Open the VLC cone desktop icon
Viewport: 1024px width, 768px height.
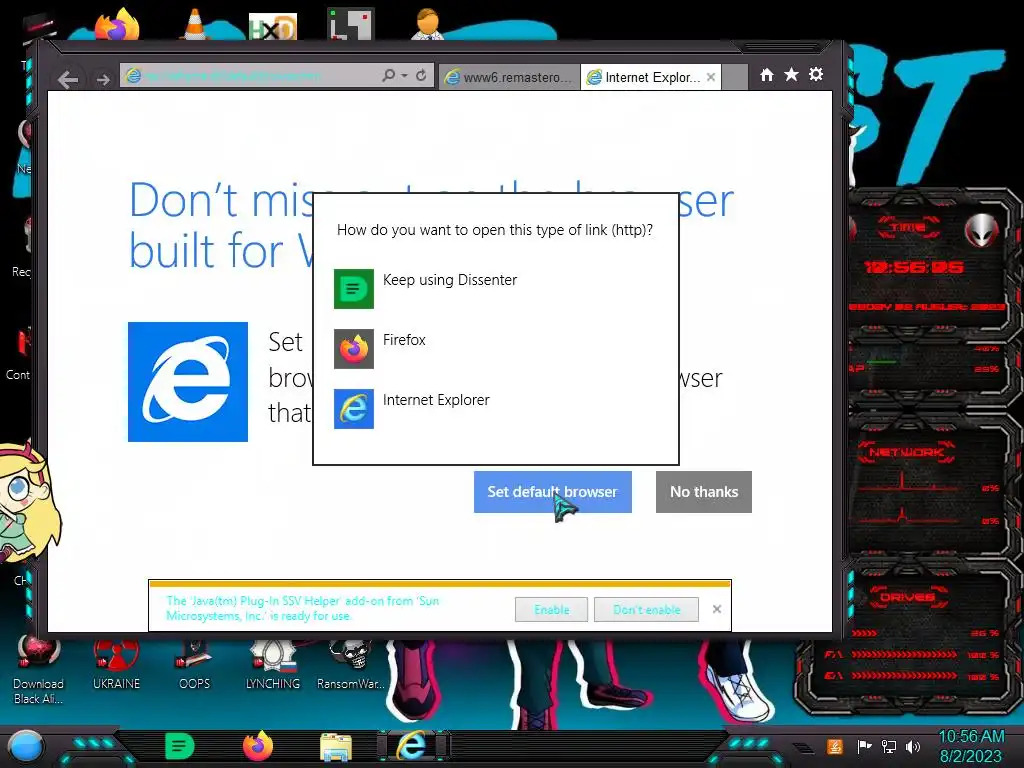(194, 25)
